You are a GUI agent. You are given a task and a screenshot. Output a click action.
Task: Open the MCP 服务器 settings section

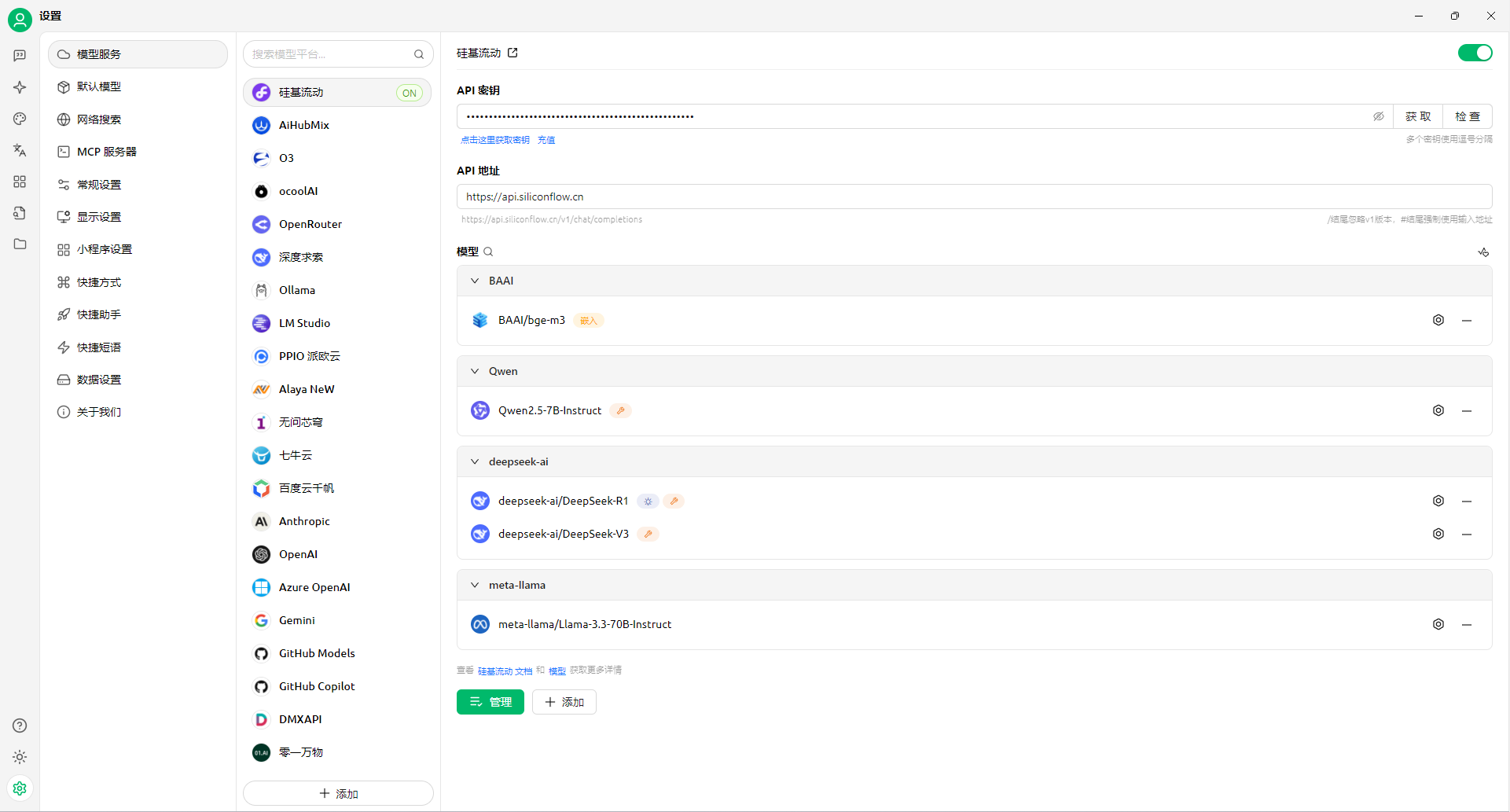point(106,152)
